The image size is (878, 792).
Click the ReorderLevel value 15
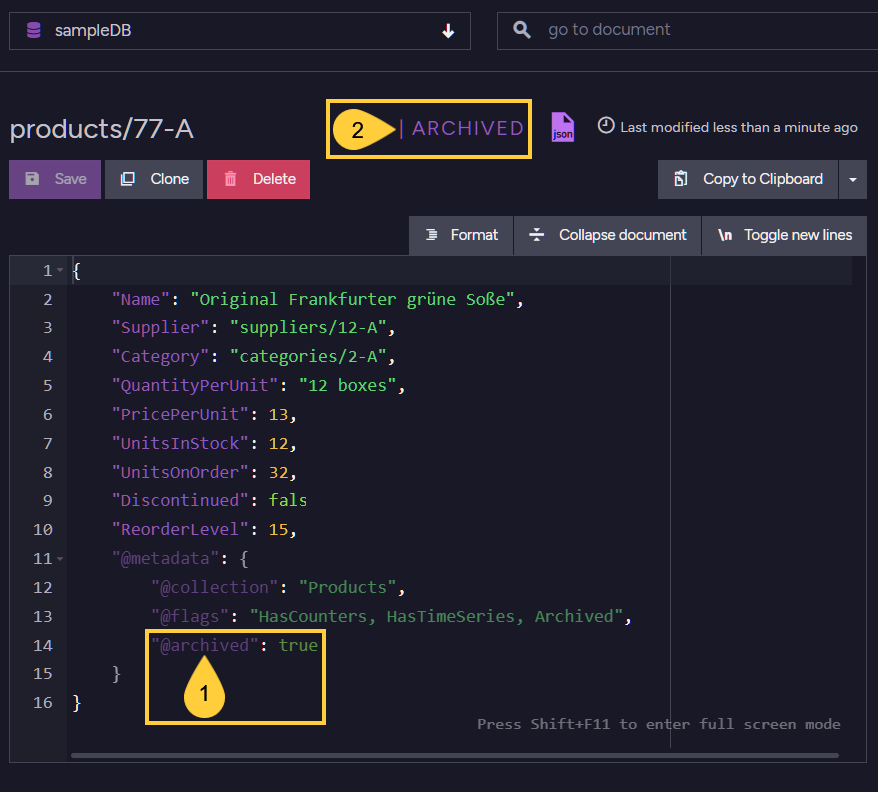pyautogui.click(x=278, y=529)
